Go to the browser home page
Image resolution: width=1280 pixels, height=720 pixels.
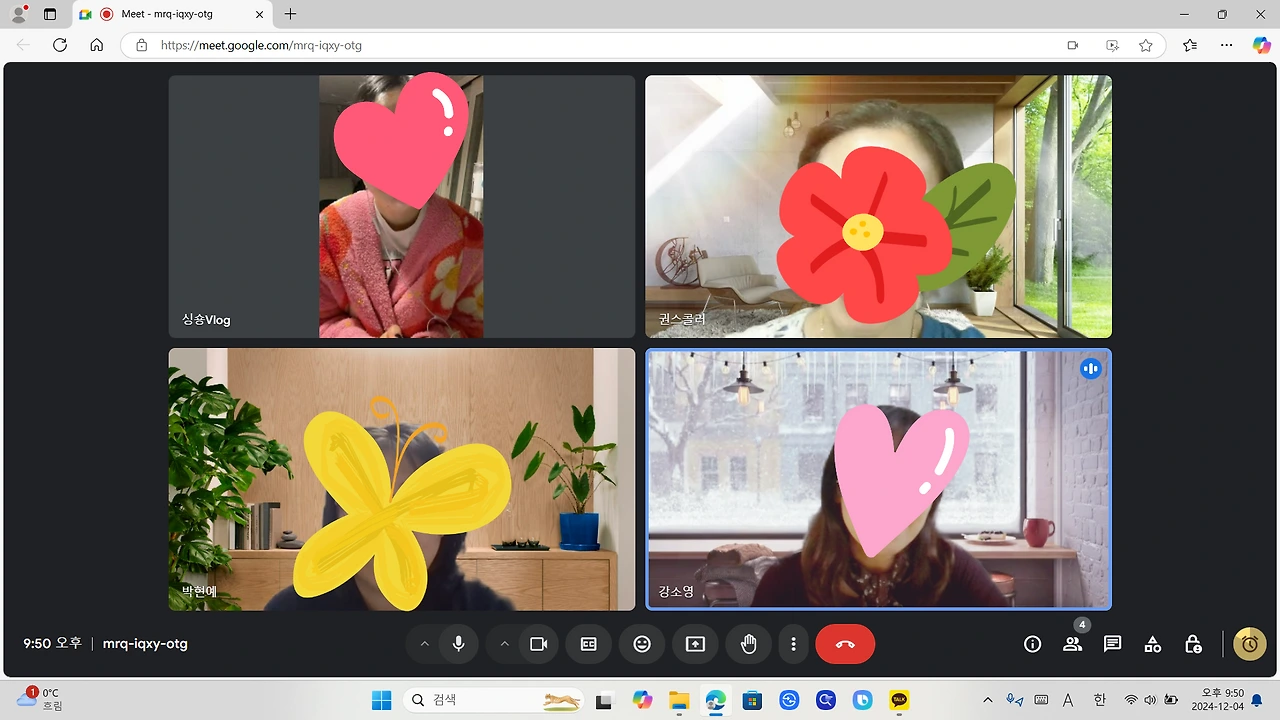[97, 45]
